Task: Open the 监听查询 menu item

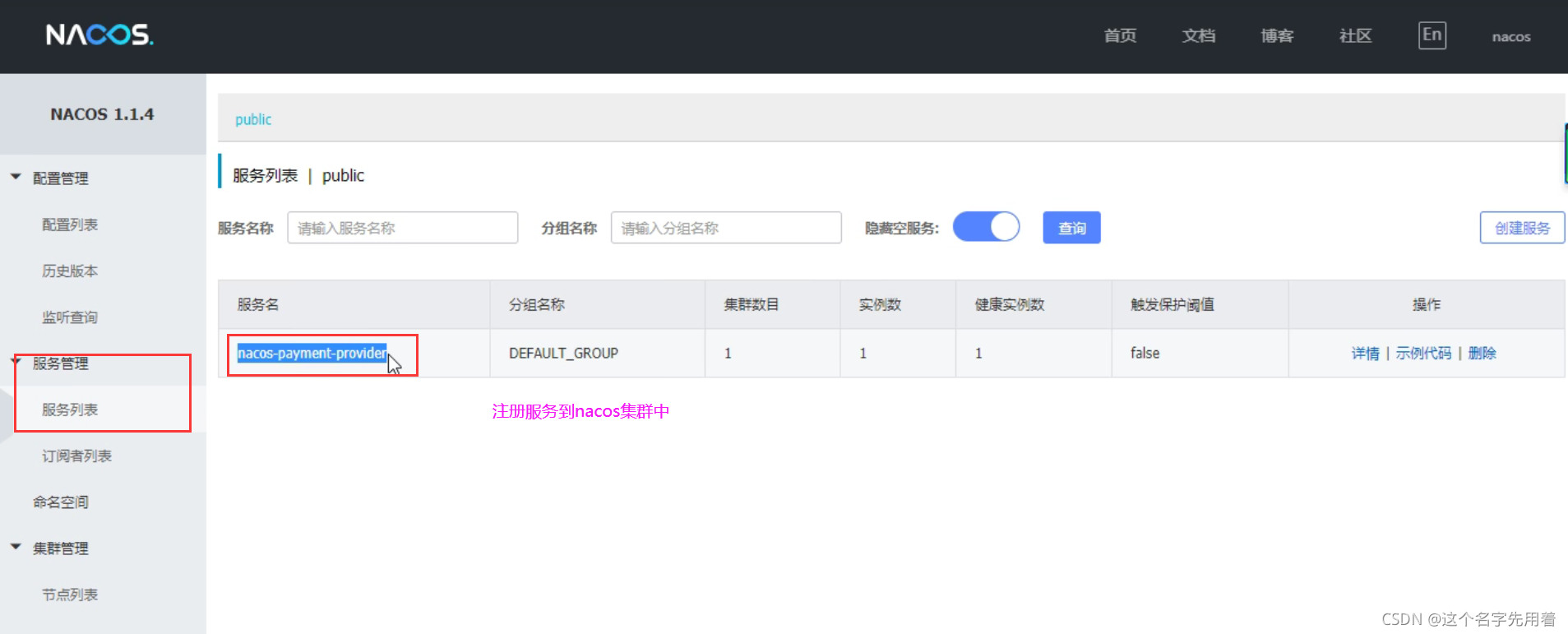Action: click(70, 317)
